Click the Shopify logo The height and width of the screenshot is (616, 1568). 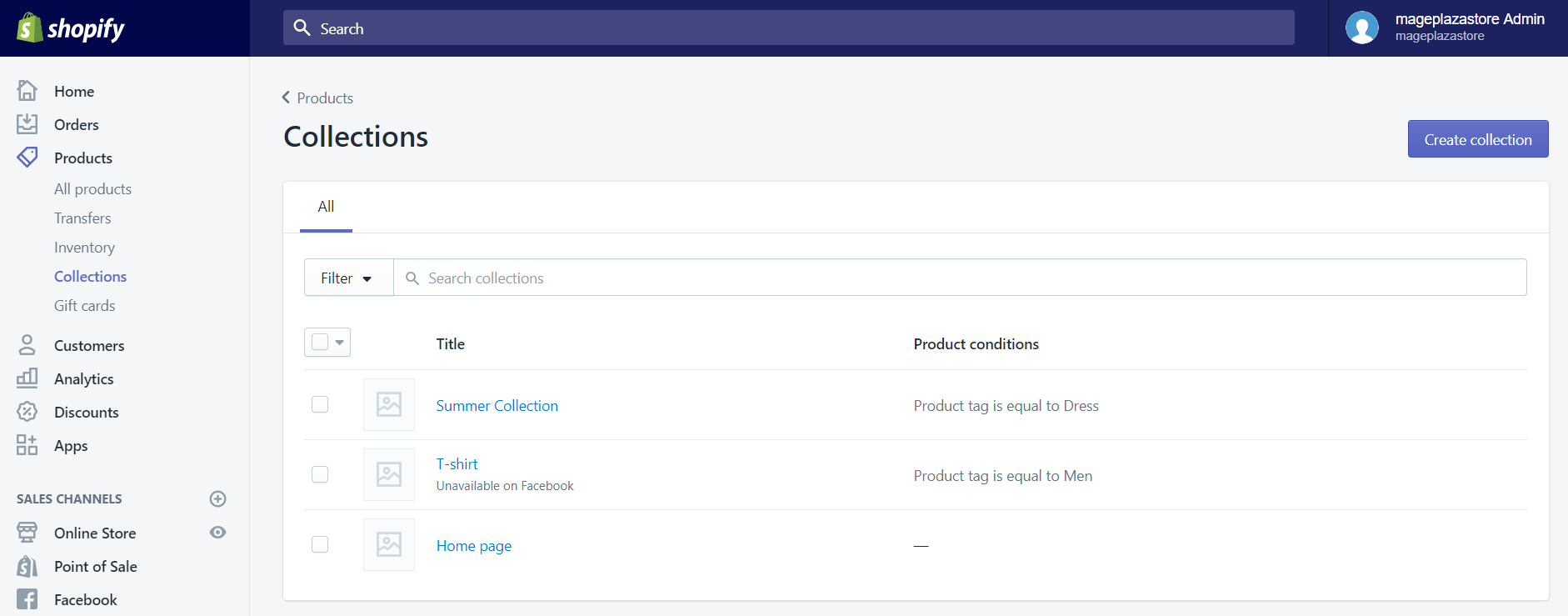click(x=71, y=28)
